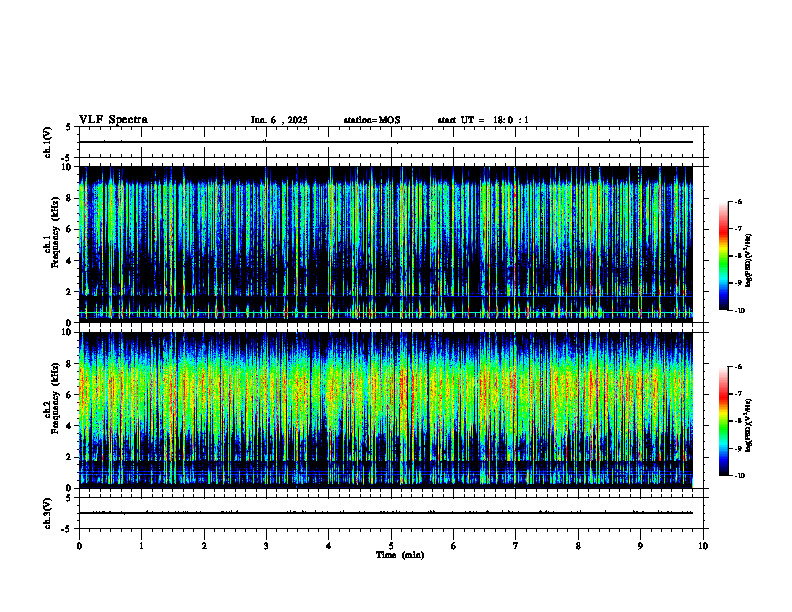The width and height of the screenshot is (792, 612).
Task: Select the date label "Jan. 6, 2025"
Action: (x=279, y=120)
